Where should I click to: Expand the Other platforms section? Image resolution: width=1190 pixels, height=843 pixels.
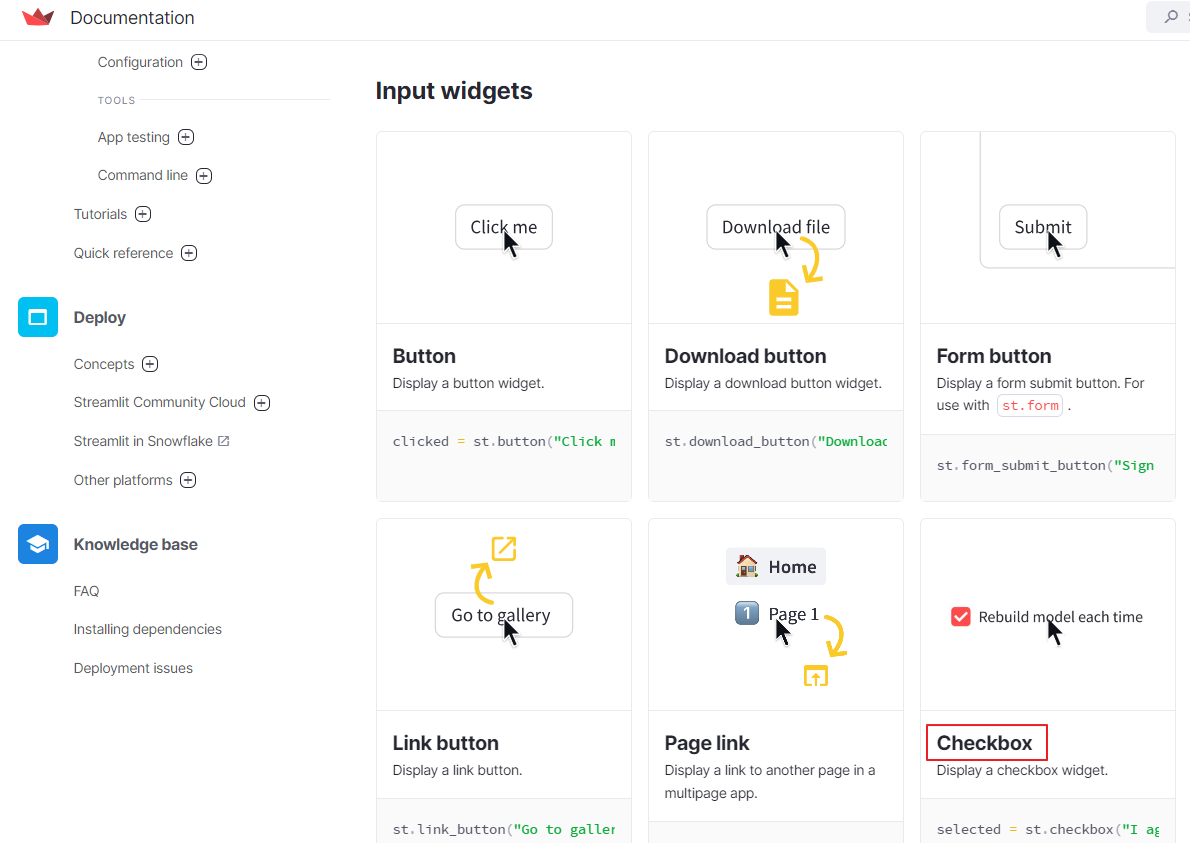pyautogui.click(x=188, y=480)
